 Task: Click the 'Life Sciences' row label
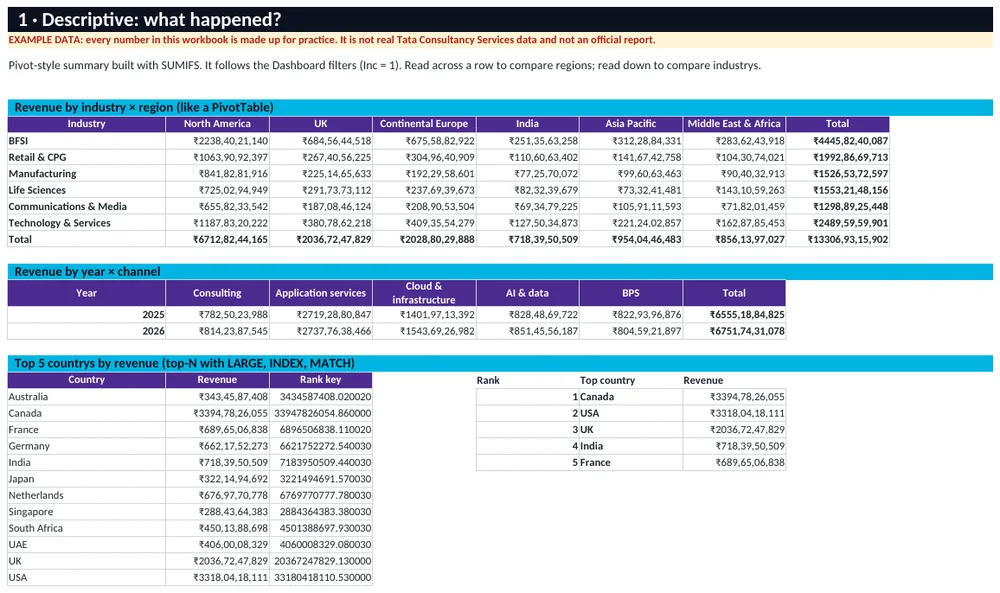point(86,190)
